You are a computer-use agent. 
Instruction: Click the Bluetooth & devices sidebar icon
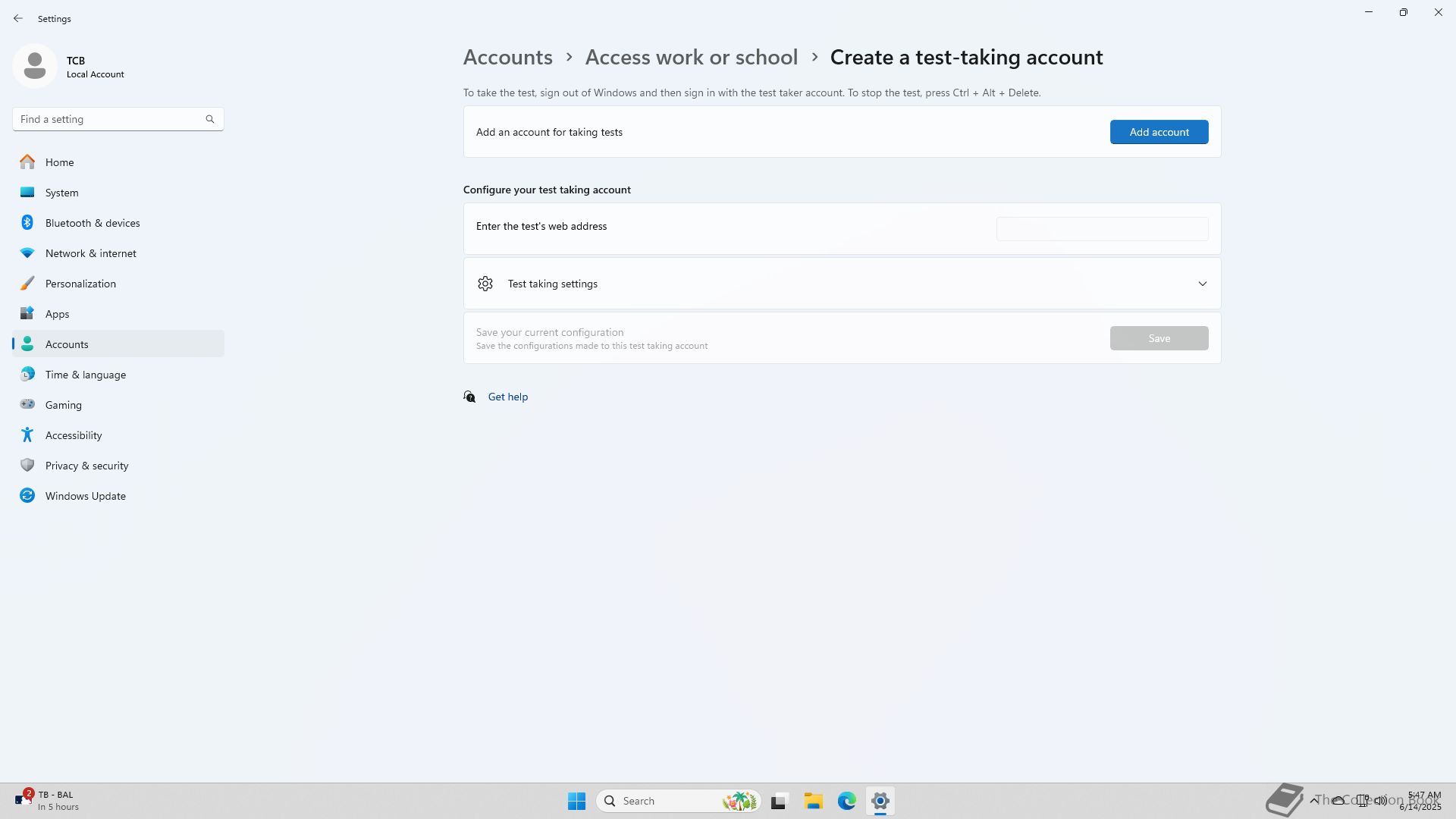[27, 223]
